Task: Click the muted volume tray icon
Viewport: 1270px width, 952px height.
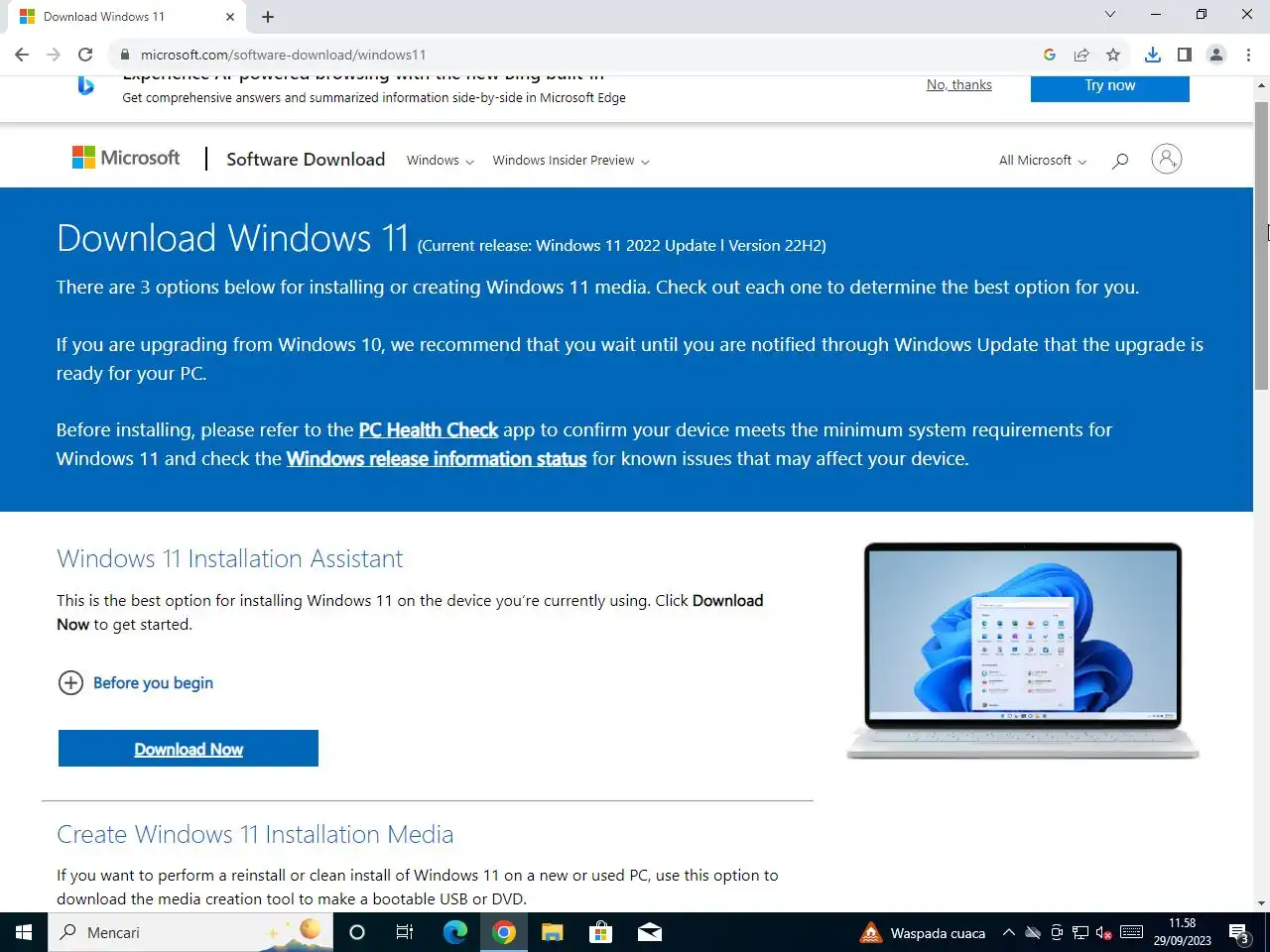Action: pos(1104,932)
